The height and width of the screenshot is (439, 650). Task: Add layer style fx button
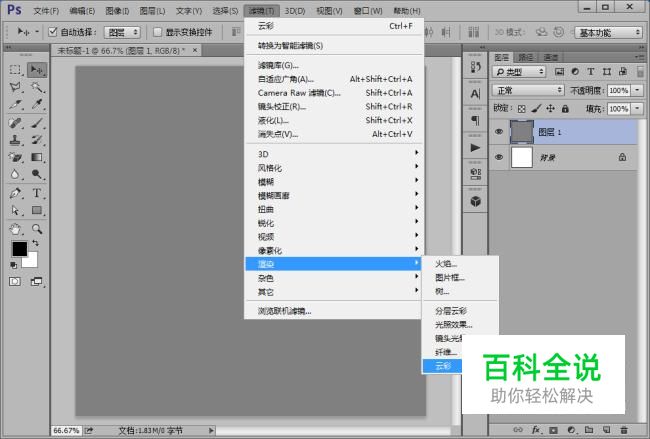pyautogui.click(x=536, y=430)
